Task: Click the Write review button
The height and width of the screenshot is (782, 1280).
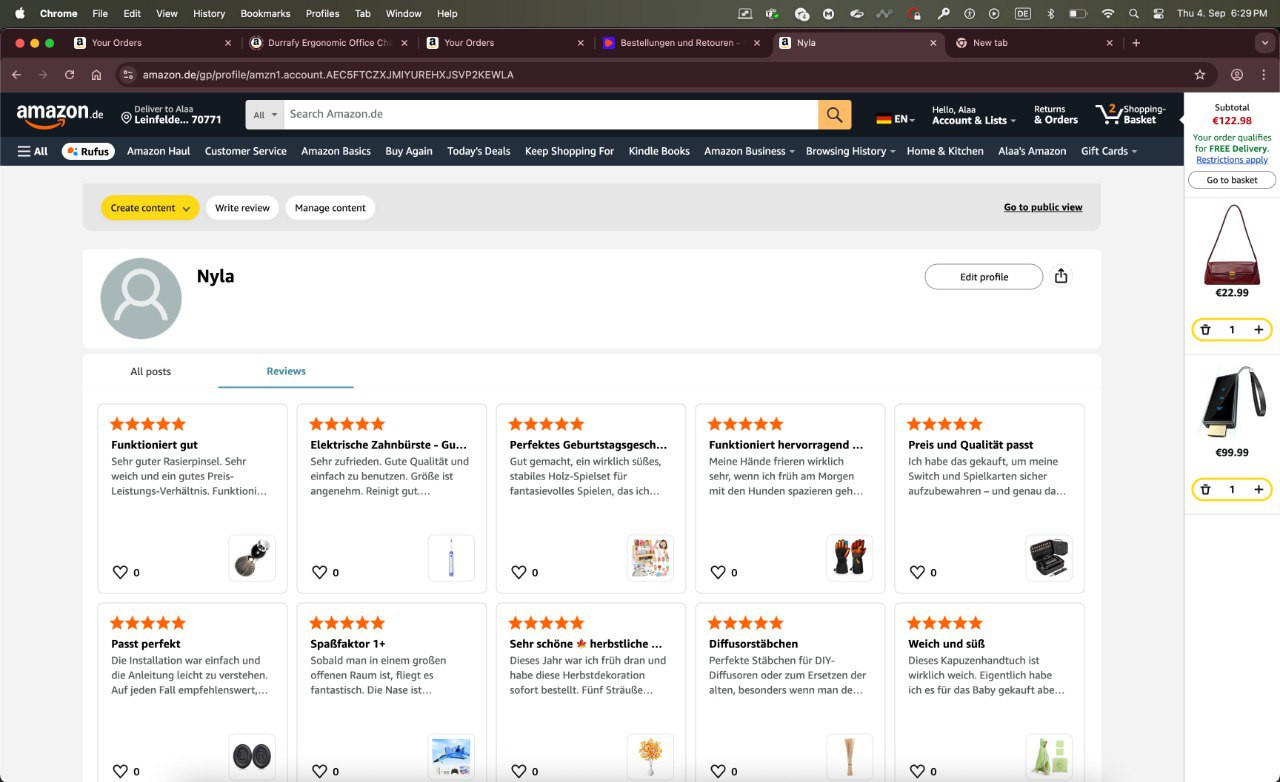Action: click(242, 208)
